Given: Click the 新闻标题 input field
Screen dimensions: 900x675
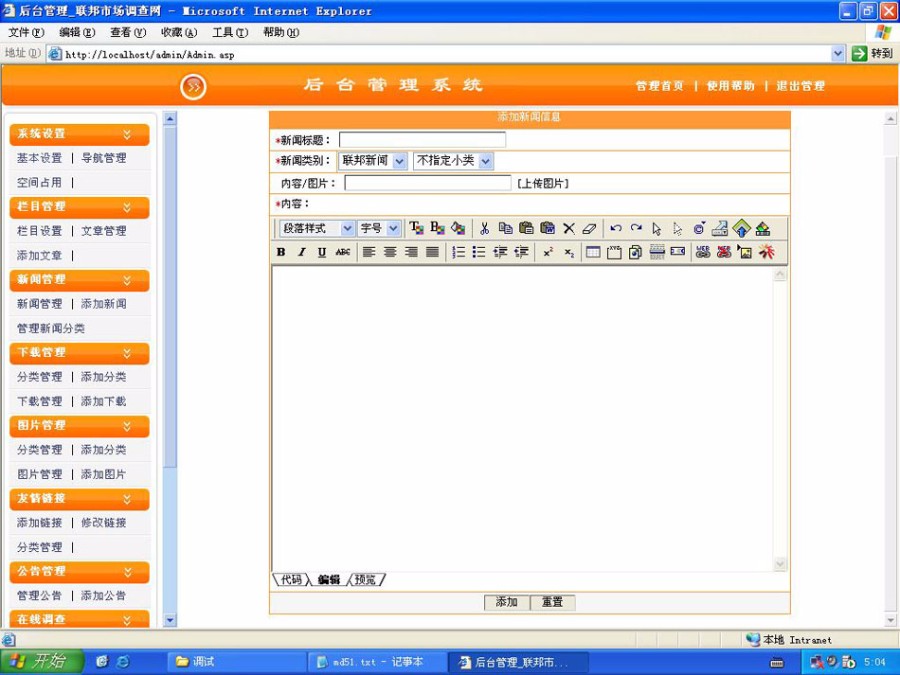Looking at the screenshot, I should 422,140.
